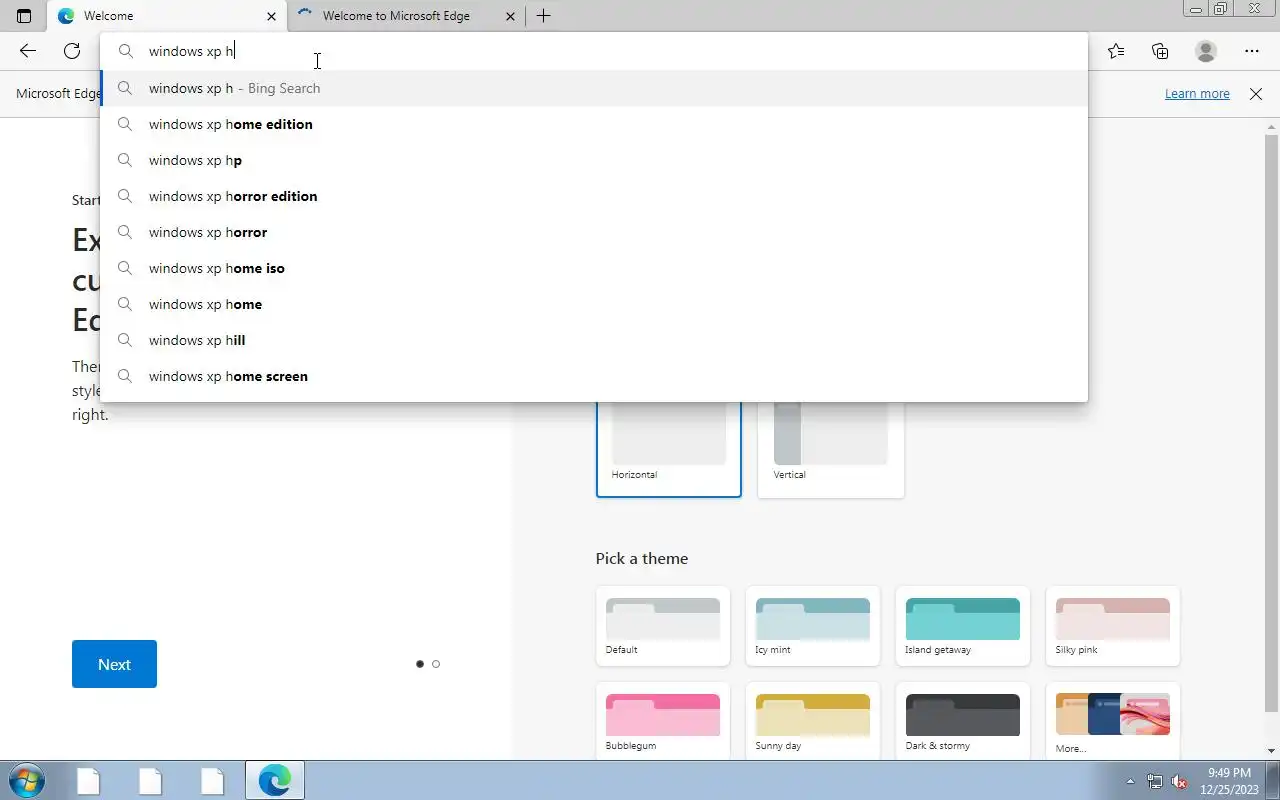Pick the Default theme swatch
Image resolution: width=1280 pixels, height=800 pixels.
click(663, 626)
